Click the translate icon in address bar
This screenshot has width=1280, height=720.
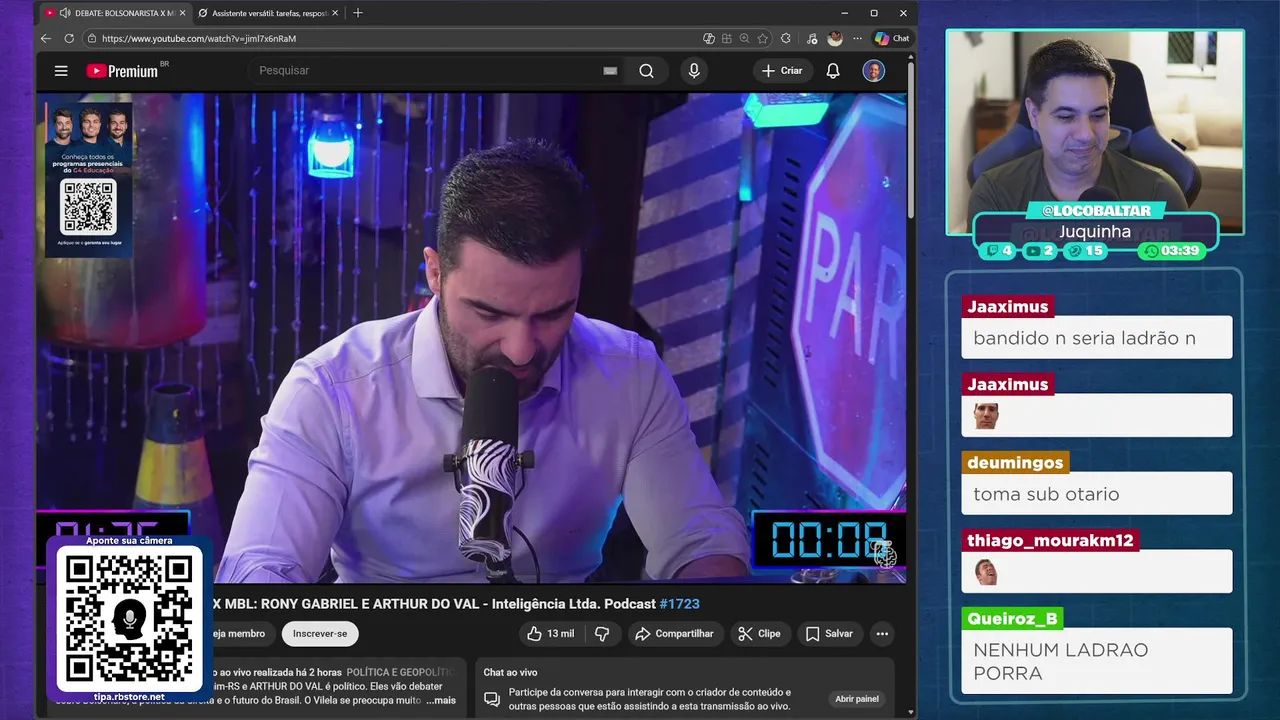click(x=709, y=38)
